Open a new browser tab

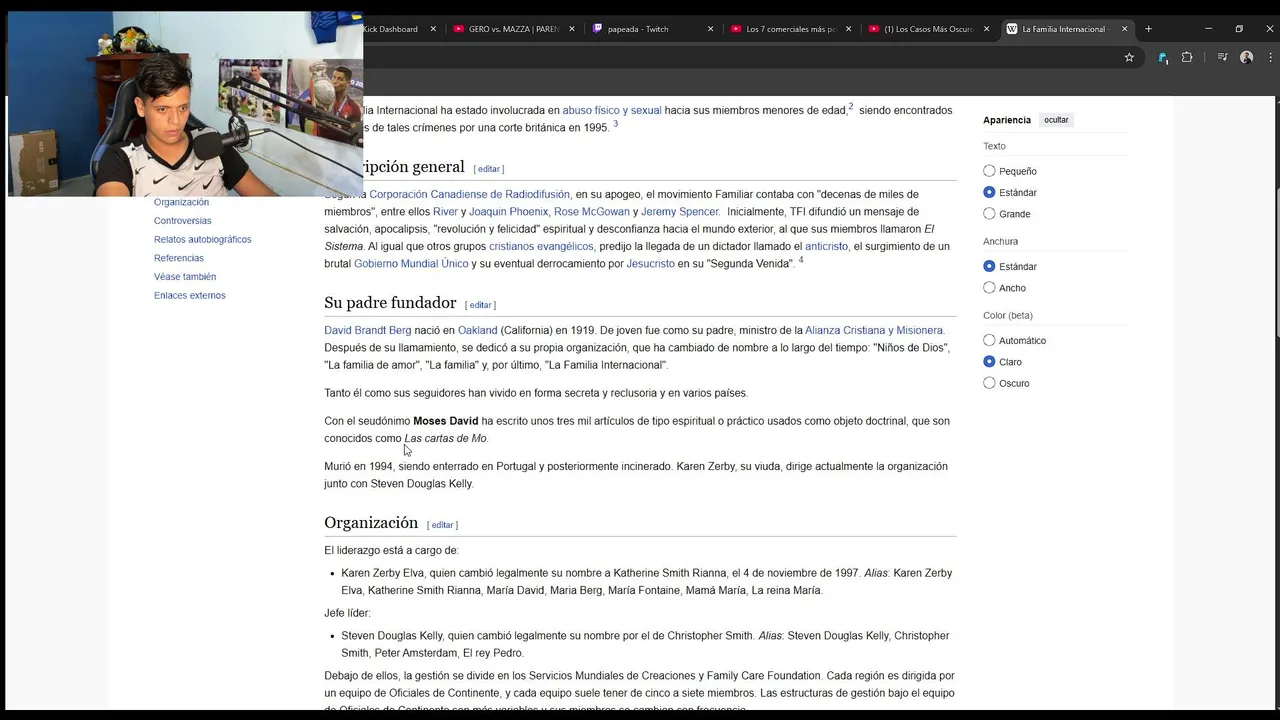1148,29
